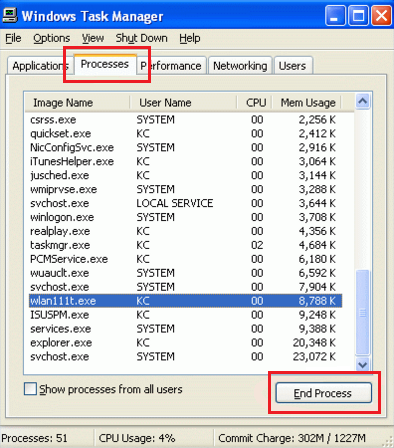
Task: Select the quickset.exe process
Action: pos(185,134)
